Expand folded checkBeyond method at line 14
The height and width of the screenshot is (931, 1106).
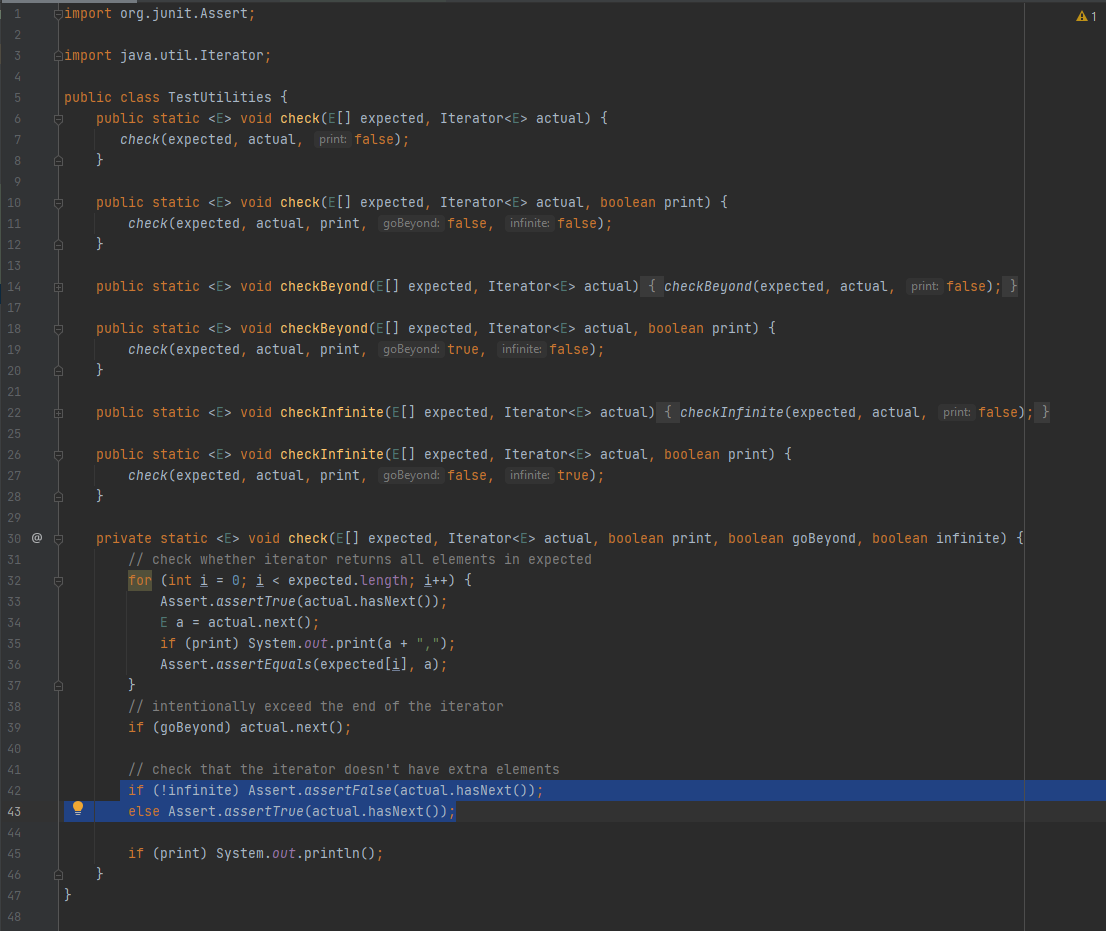tap(59, 287)
